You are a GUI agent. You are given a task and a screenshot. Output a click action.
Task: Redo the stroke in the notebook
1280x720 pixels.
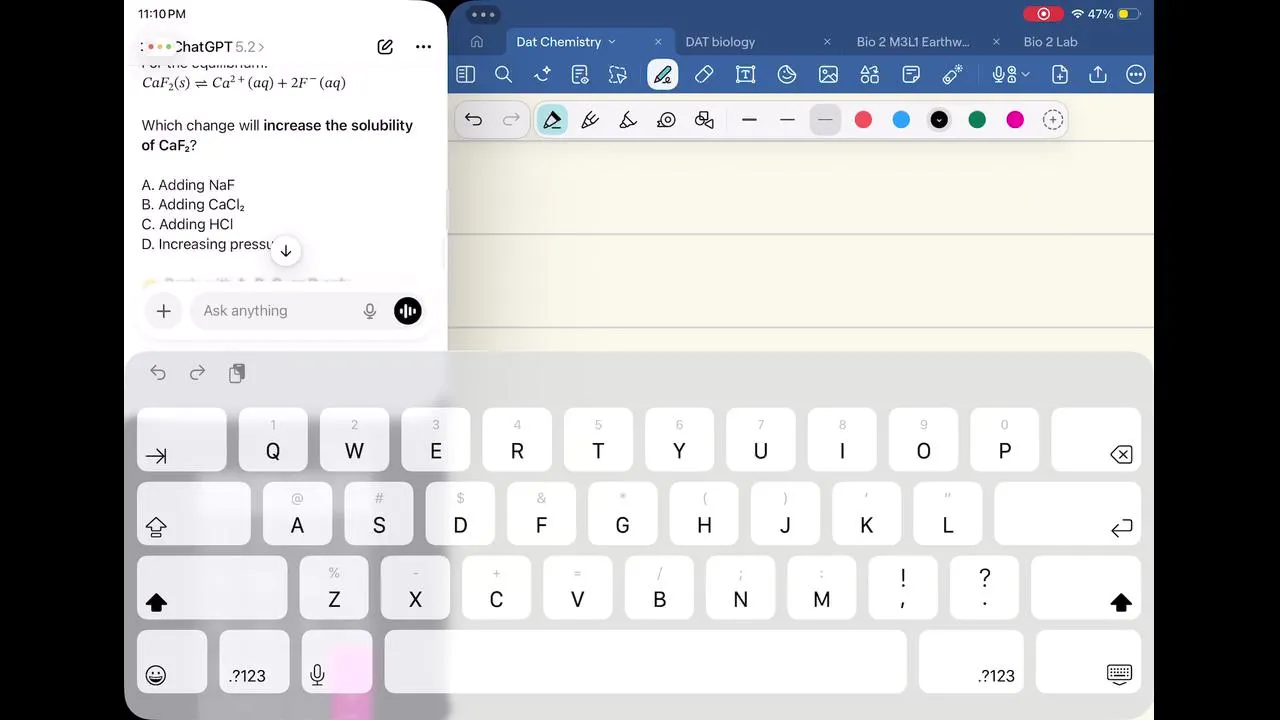[511, 120]
